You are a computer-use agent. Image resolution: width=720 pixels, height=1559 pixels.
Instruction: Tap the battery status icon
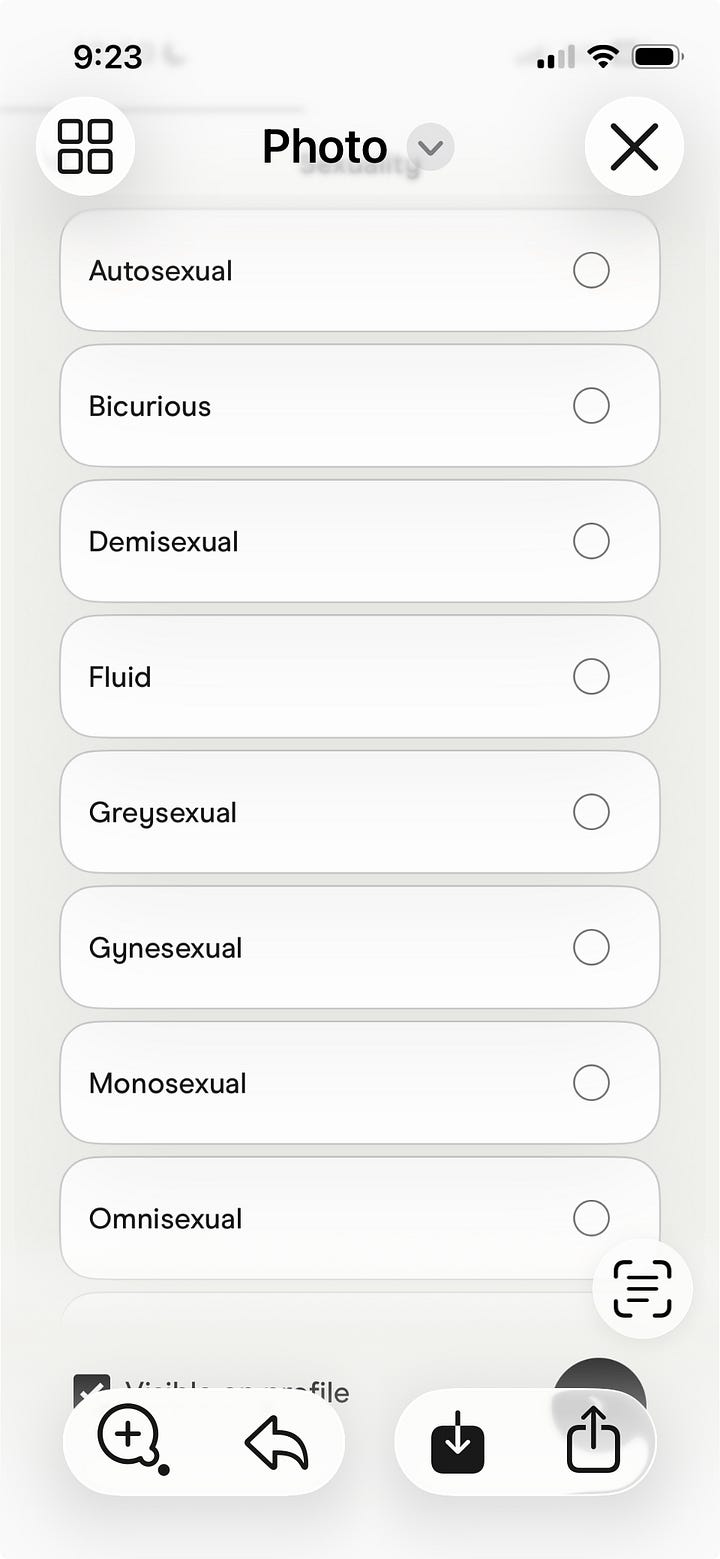[x=656, y=57]
